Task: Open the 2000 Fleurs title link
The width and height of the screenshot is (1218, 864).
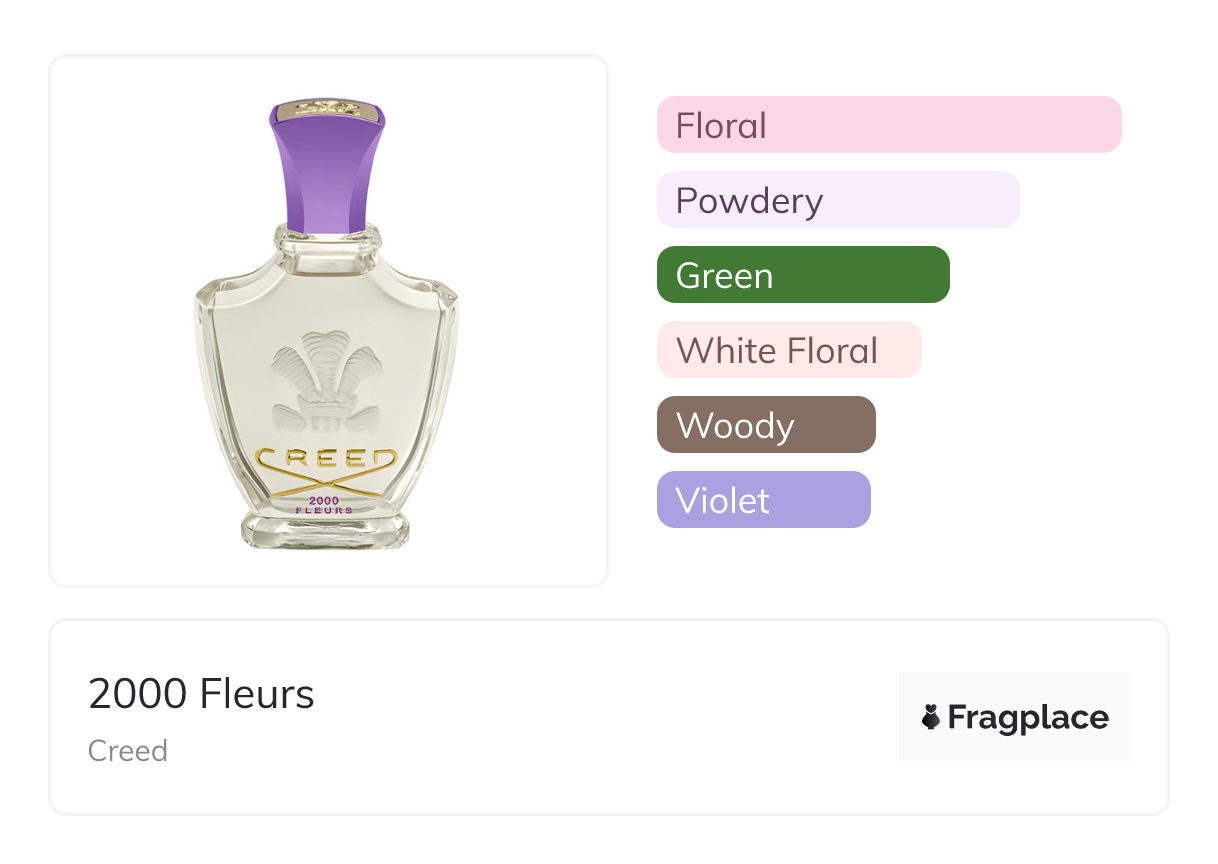Action: tap(201, 694)
